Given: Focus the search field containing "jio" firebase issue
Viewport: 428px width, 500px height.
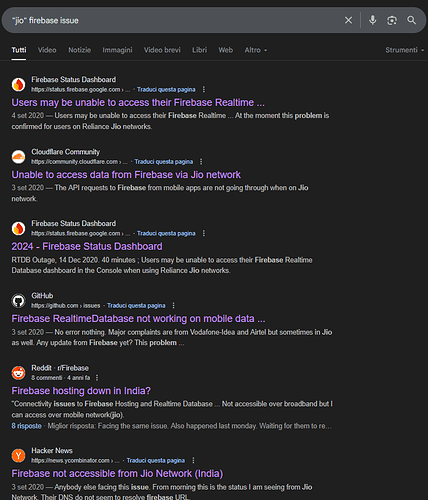Looking at the screenshot, I should pos(173,20).
